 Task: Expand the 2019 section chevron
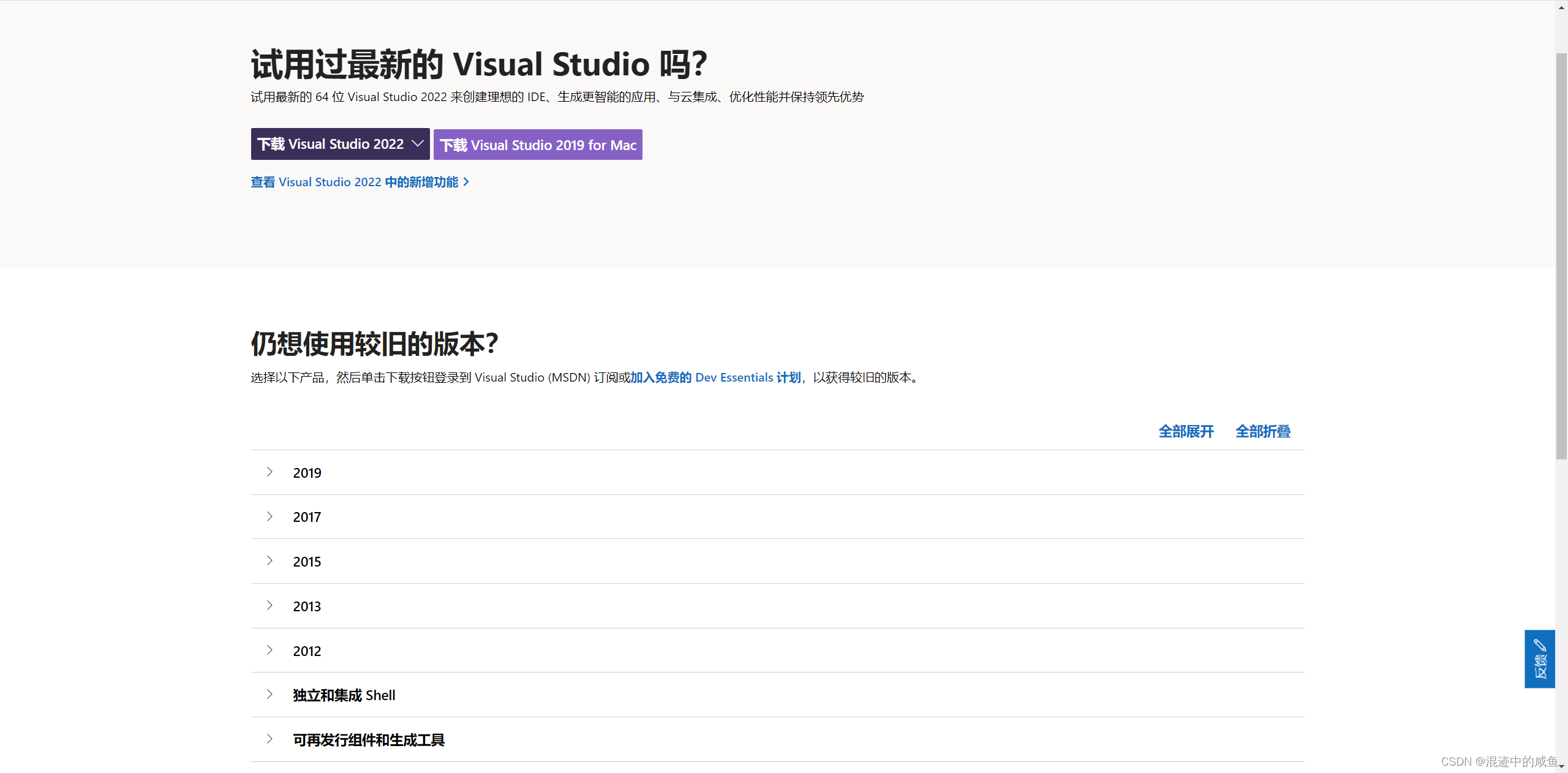coord(269,472)
